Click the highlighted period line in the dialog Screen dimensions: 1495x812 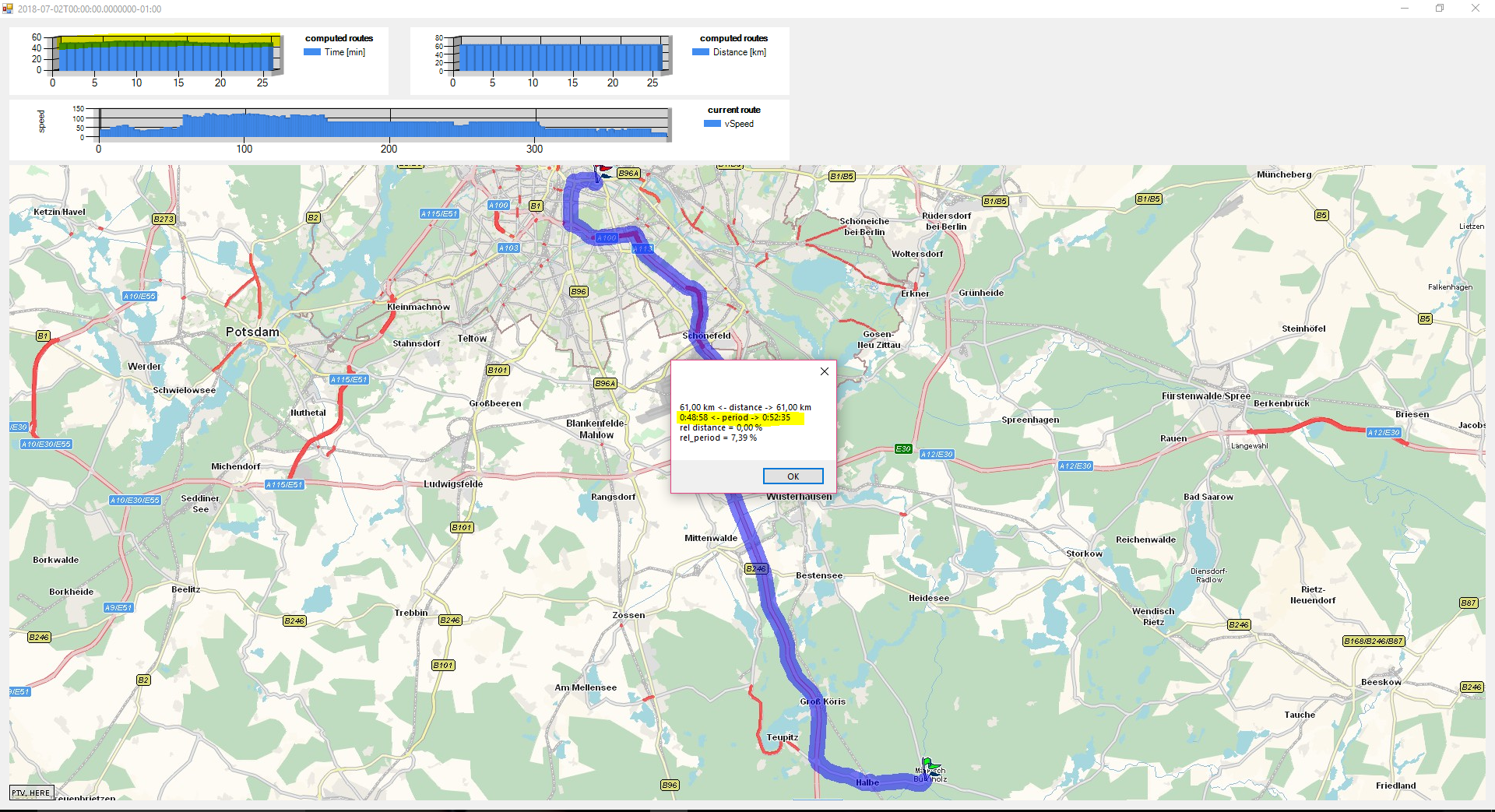tap(735, 417)
